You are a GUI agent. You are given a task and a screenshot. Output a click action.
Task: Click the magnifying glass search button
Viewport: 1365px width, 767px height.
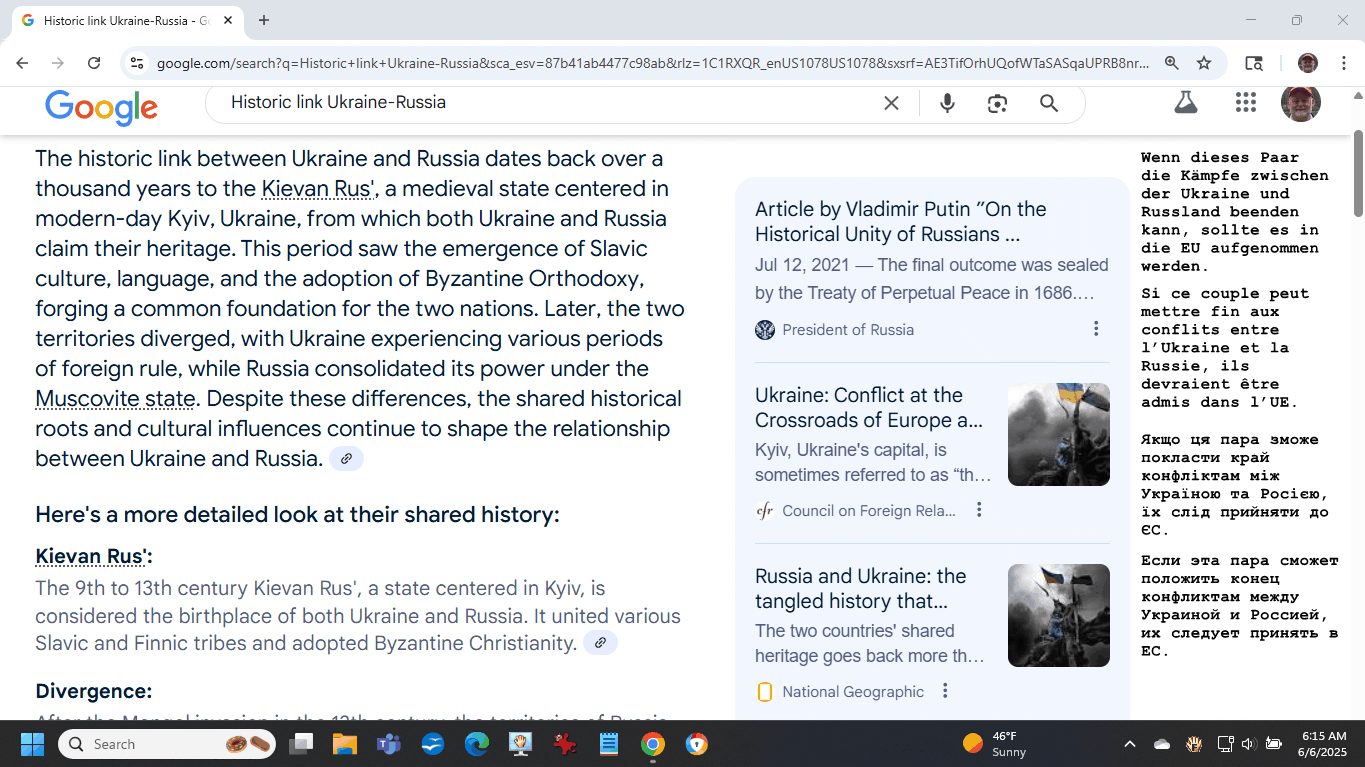(x=1048, y=103)
